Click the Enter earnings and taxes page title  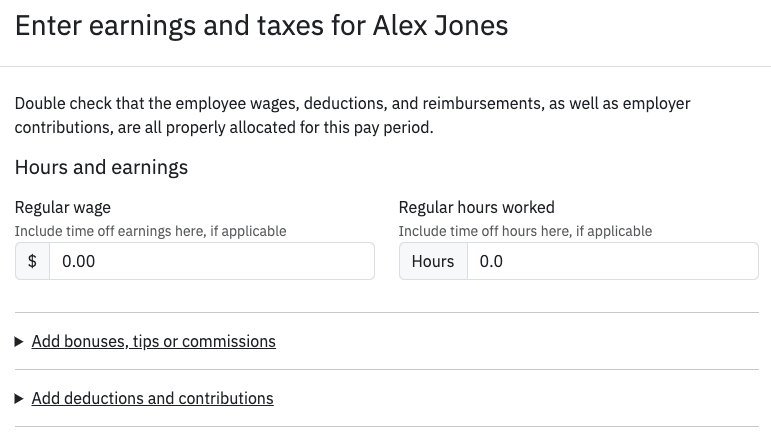(x=261, y=26)
